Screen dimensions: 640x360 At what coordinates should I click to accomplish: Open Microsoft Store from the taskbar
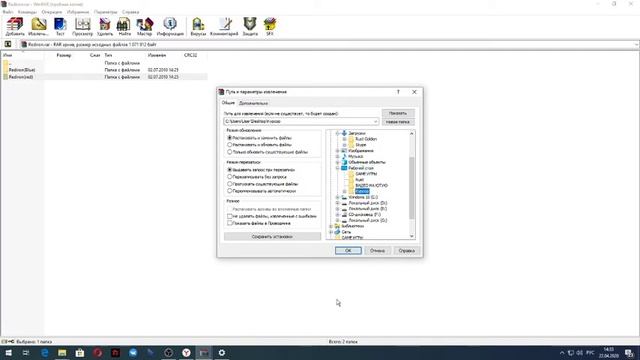pos(80,353)
